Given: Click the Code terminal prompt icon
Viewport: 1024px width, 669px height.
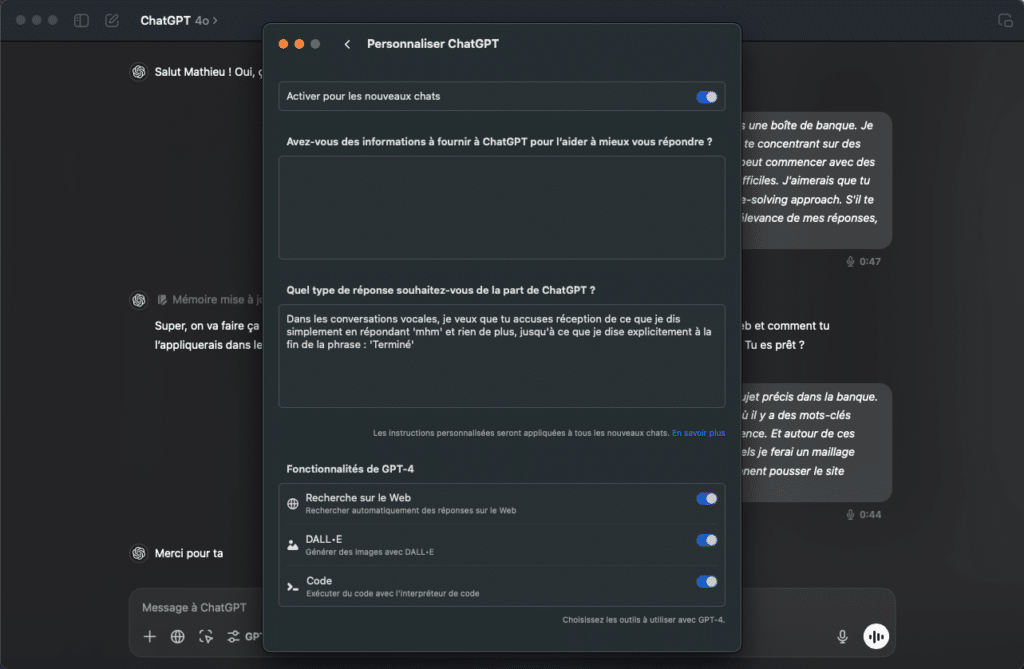Looking at the screenshot, I should coord(293,587).
